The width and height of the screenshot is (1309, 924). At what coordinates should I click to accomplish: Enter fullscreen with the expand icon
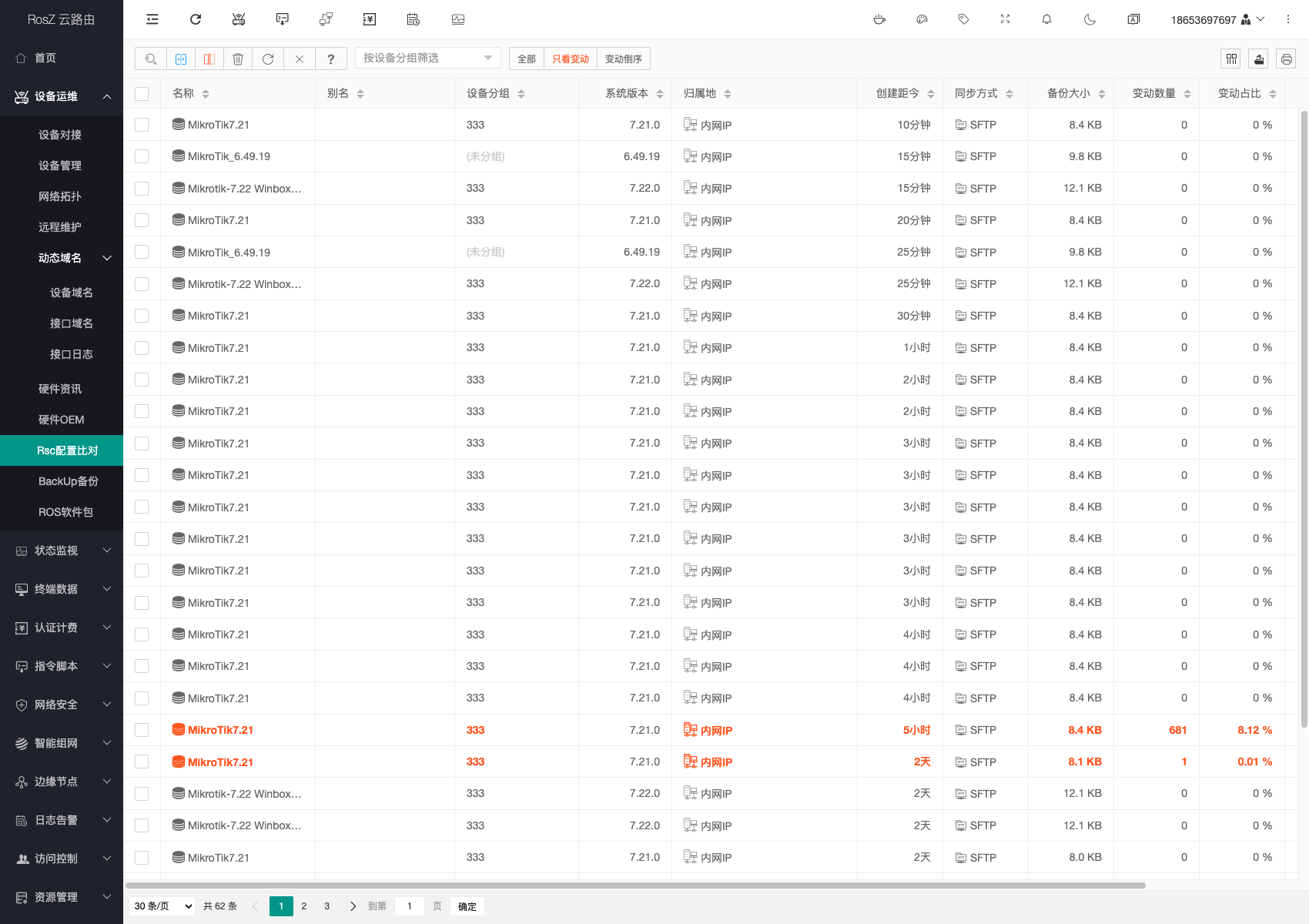click(1005, 19)
